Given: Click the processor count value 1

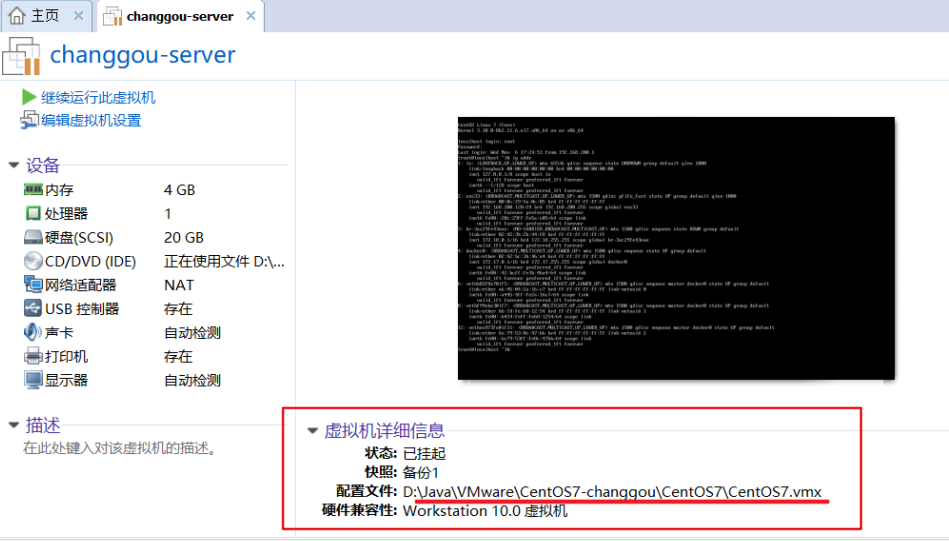Looking at the screenshot, I should tap(168, 214).
